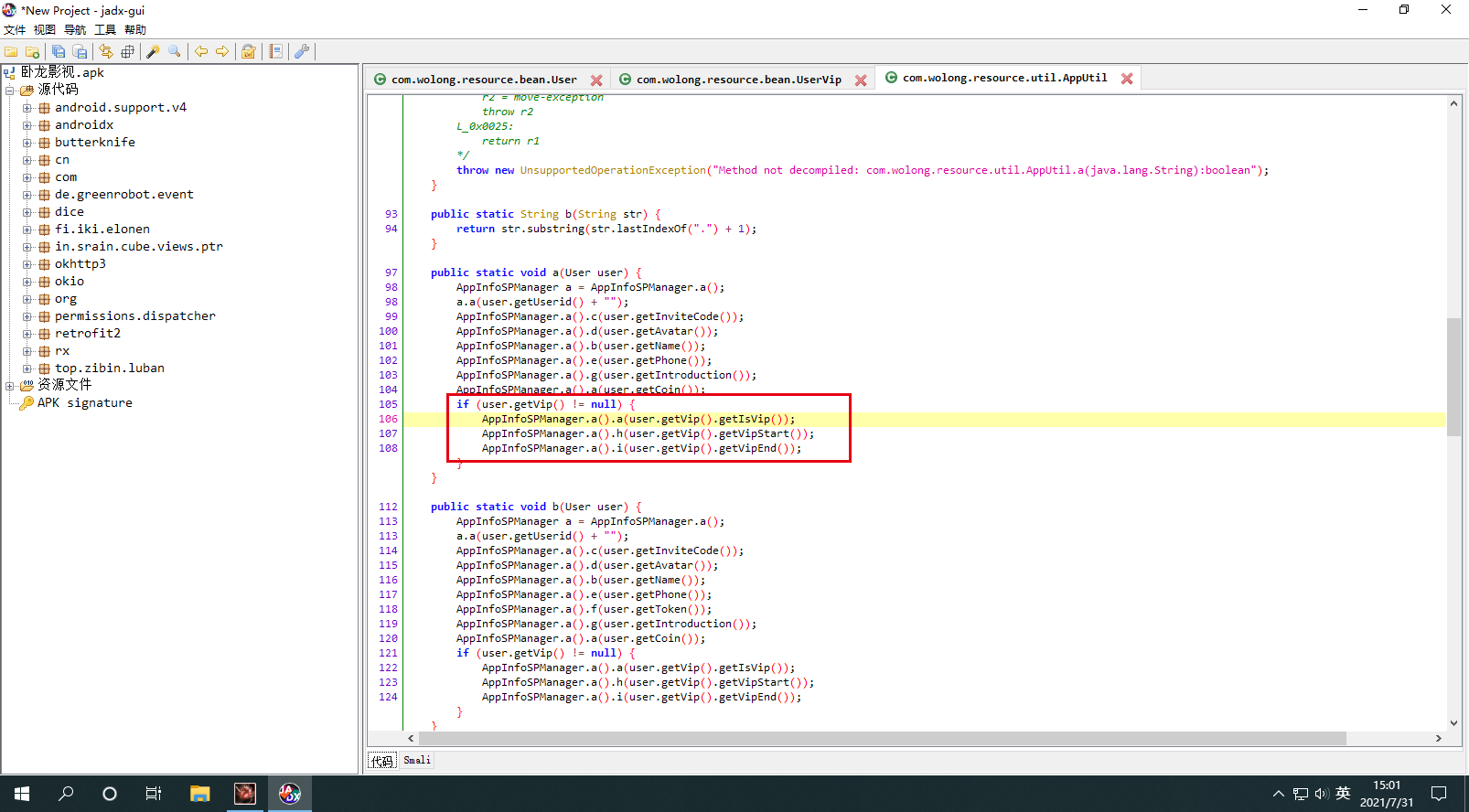Screen dimensions: 1469x812
Task: Toggle flatten packages toolbar icon
Action: (127, 52)
